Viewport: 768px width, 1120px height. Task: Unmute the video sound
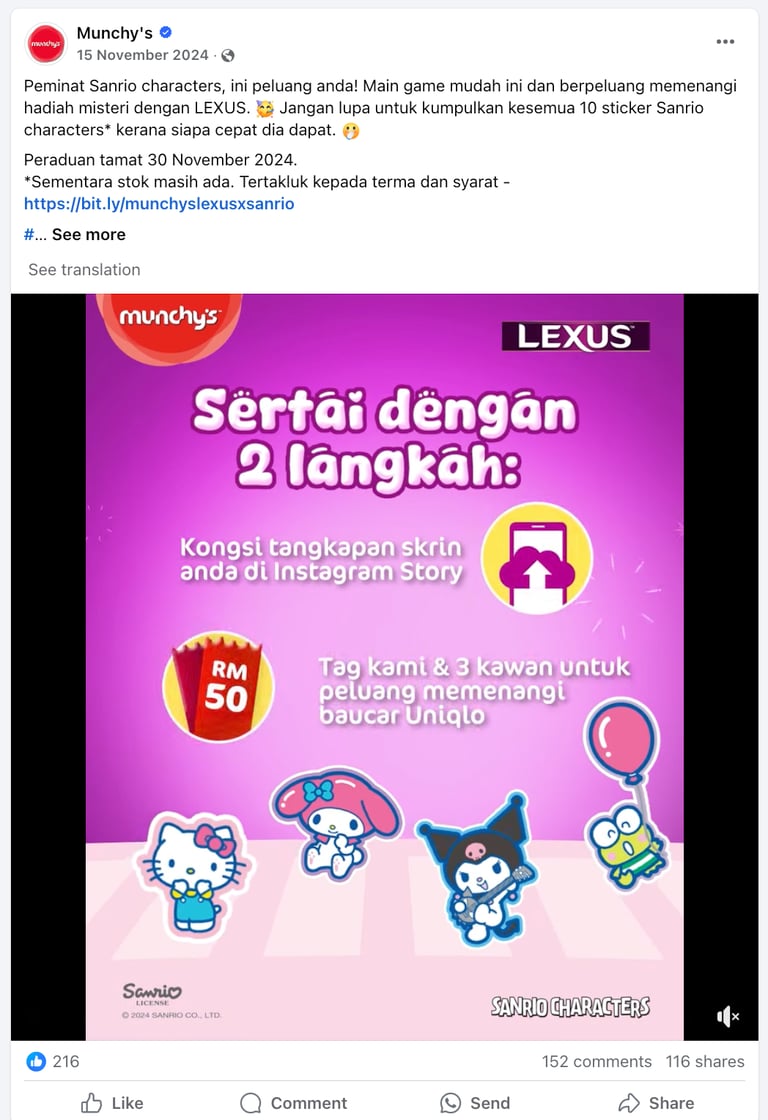pos(727,1016)
